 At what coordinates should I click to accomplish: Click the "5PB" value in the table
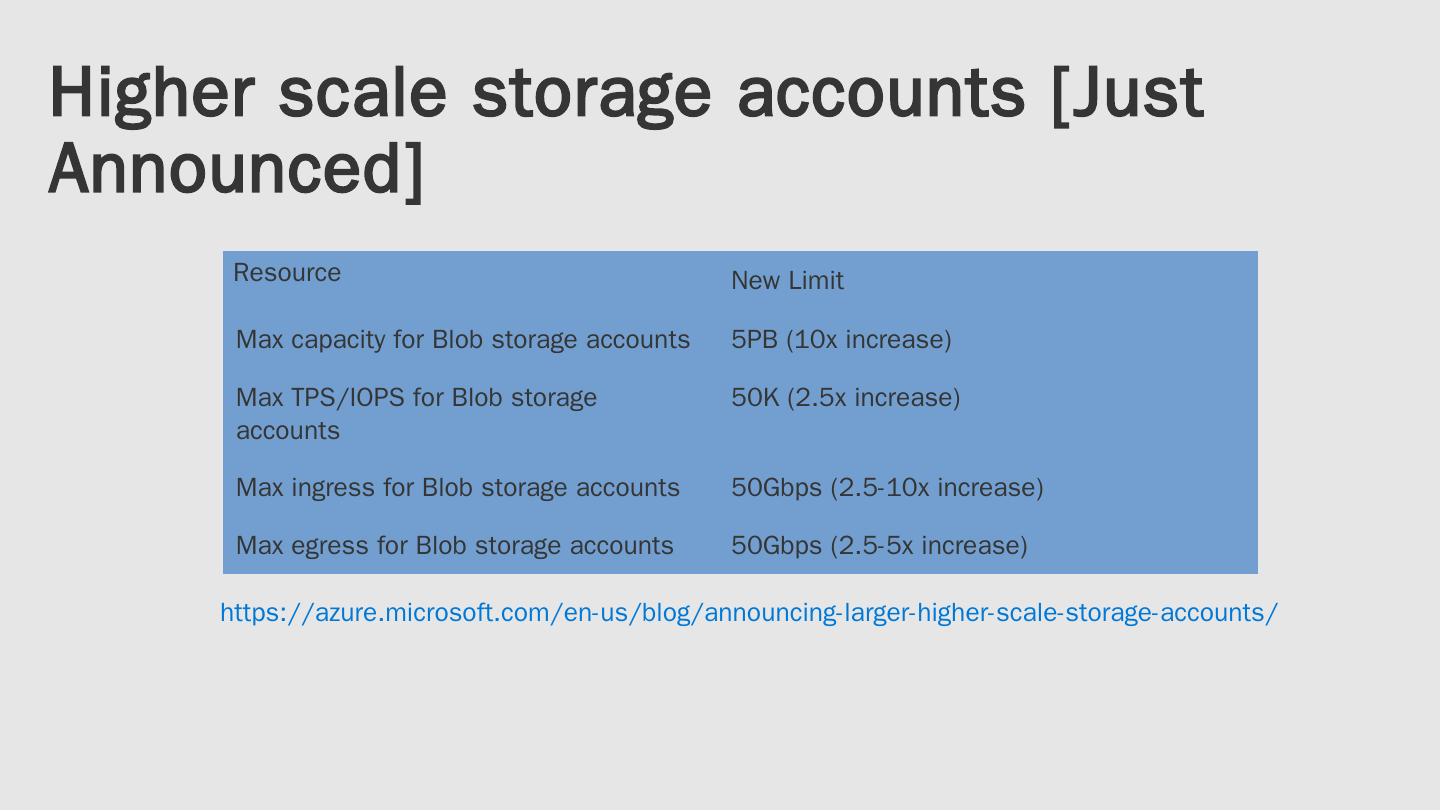pos(754,340)
